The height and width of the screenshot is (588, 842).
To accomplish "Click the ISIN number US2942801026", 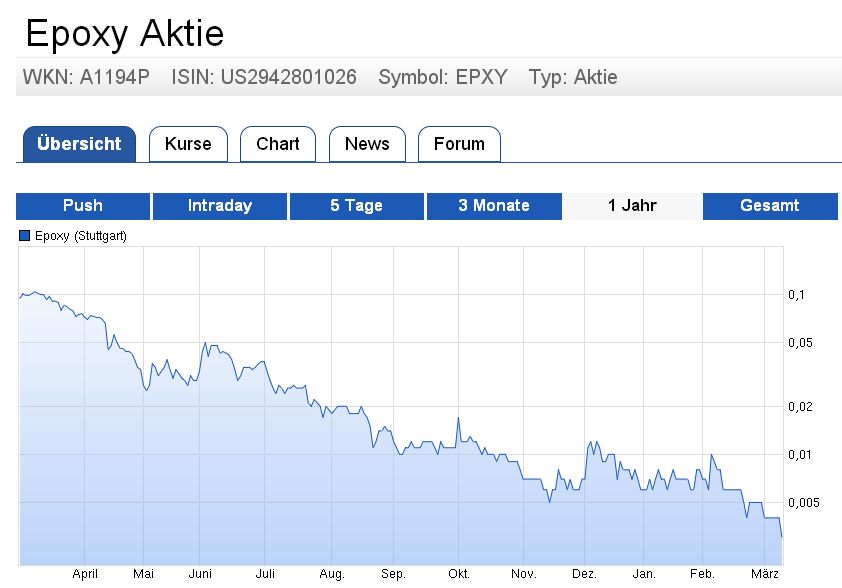I will pyautogui.click(x=290, y=77).
